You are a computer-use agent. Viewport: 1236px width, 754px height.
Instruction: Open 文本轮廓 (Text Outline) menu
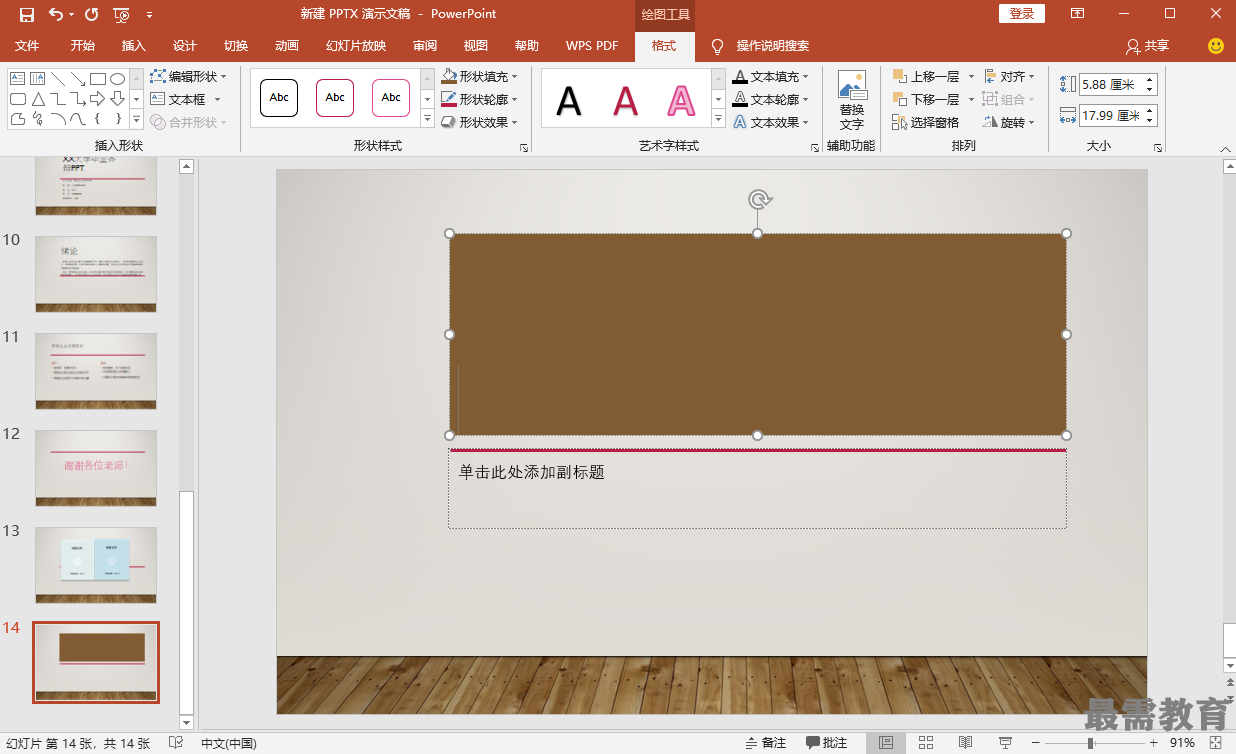tap(770, 99)
